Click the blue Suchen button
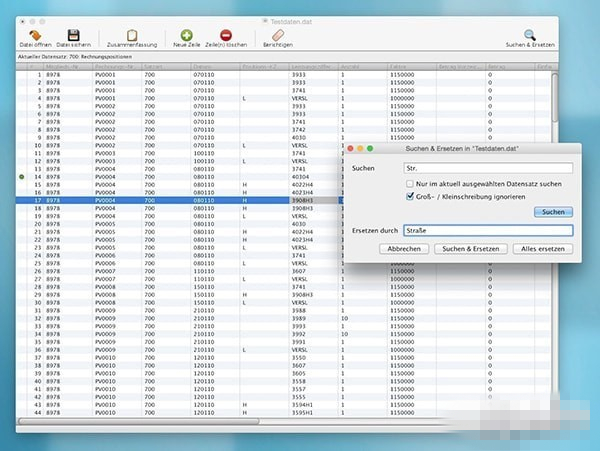 pyautogui.click(x=552, y=212)
